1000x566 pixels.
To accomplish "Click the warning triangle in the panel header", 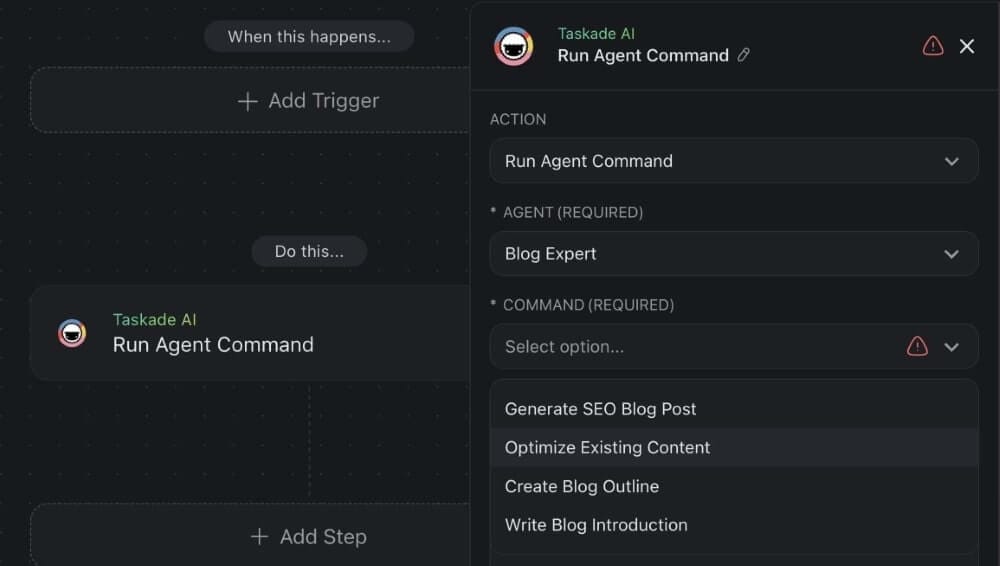I will click(933, 46).
